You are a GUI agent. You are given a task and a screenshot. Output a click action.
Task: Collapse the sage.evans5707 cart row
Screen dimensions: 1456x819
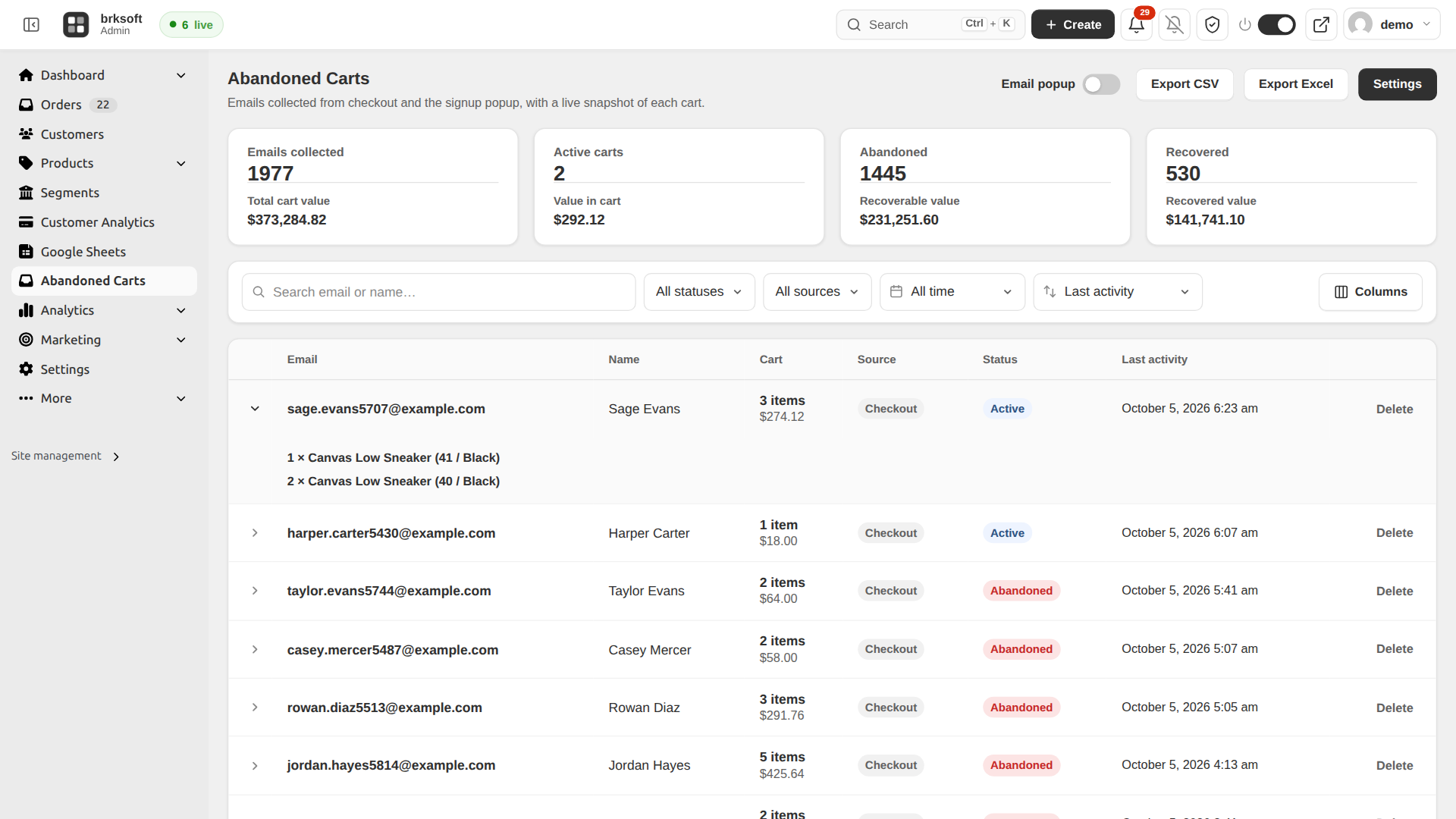255,409
